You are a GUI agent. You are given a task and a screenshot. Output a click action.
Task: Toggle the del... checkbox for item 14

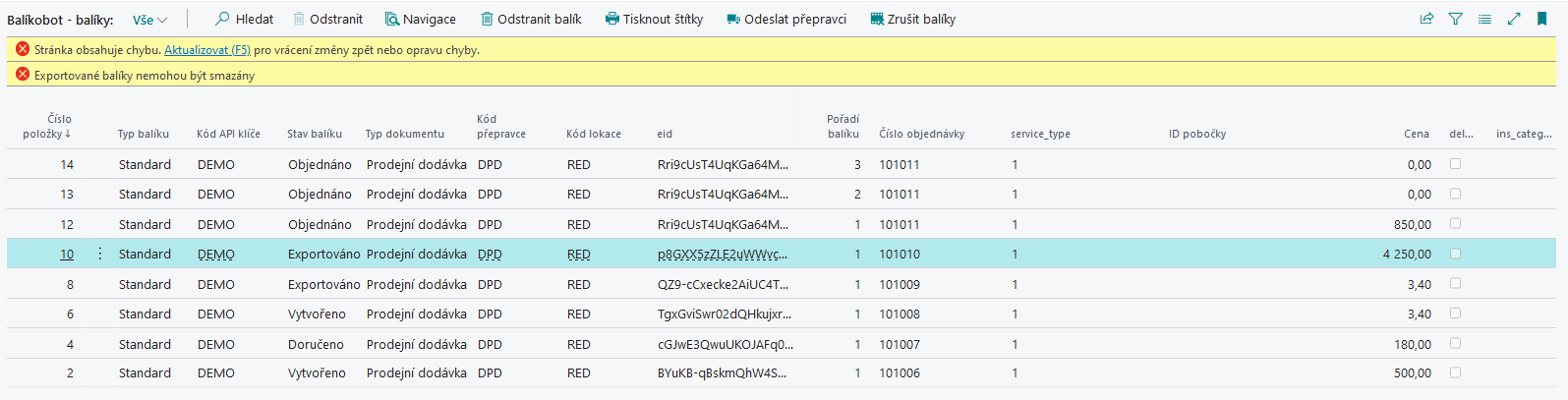pos(1455,164)
